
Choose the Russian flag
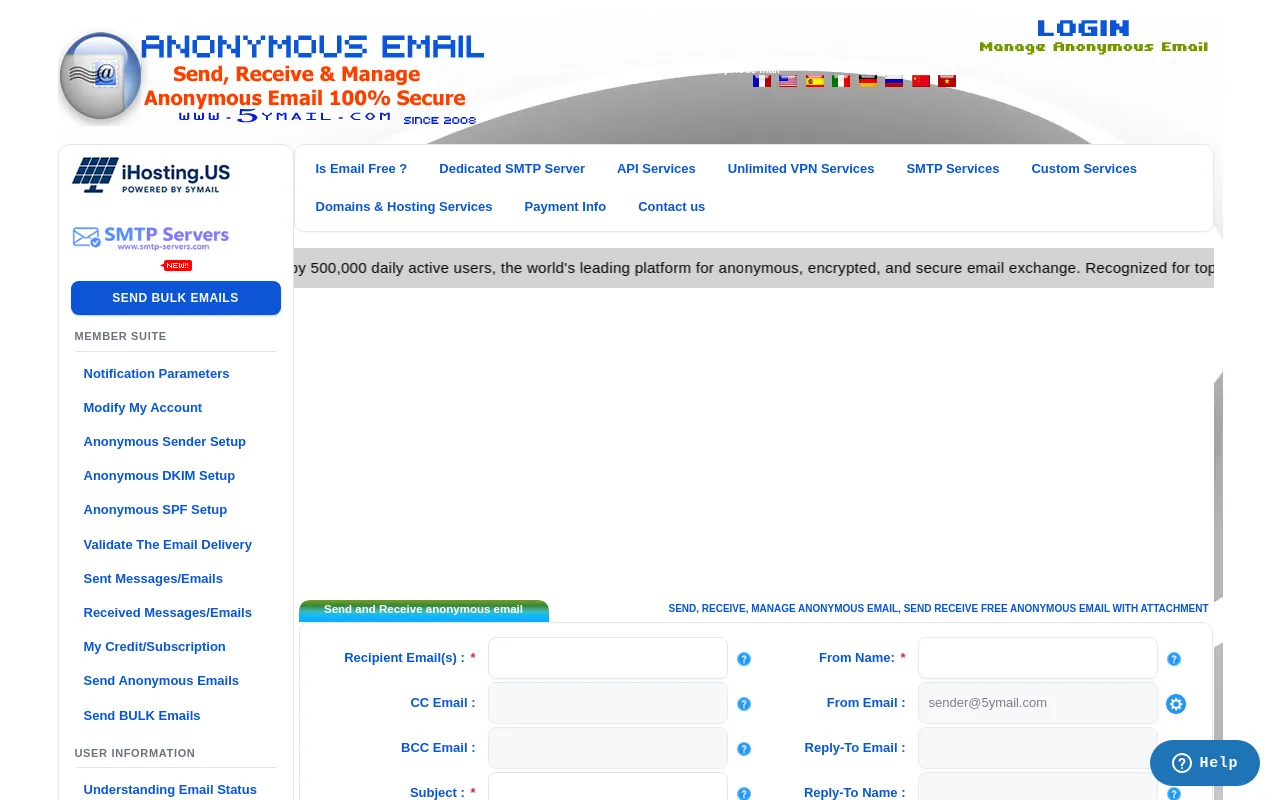[894, 81]
